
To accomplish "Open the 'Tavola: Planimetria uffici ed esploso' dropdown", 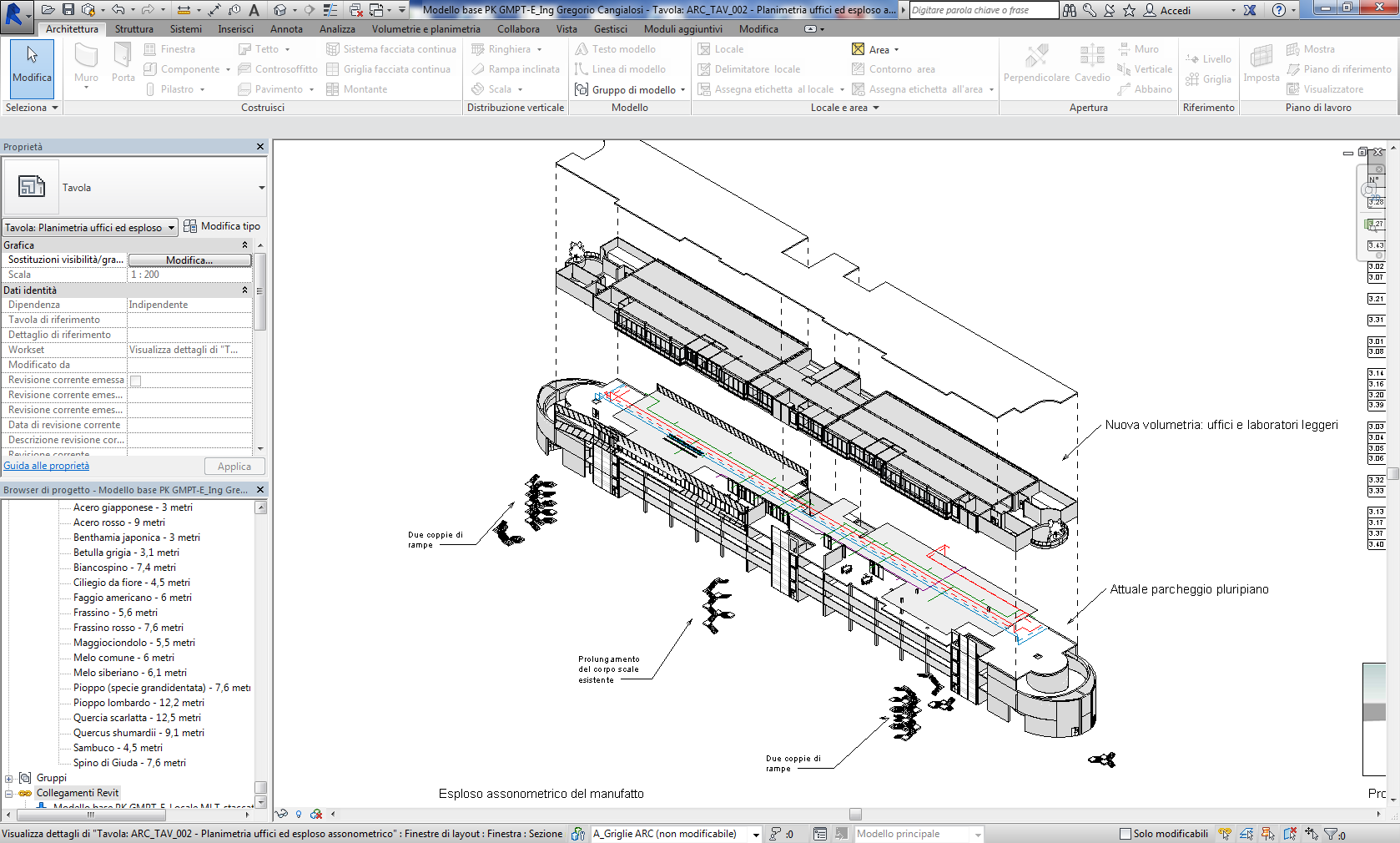I will coord(89,227).
